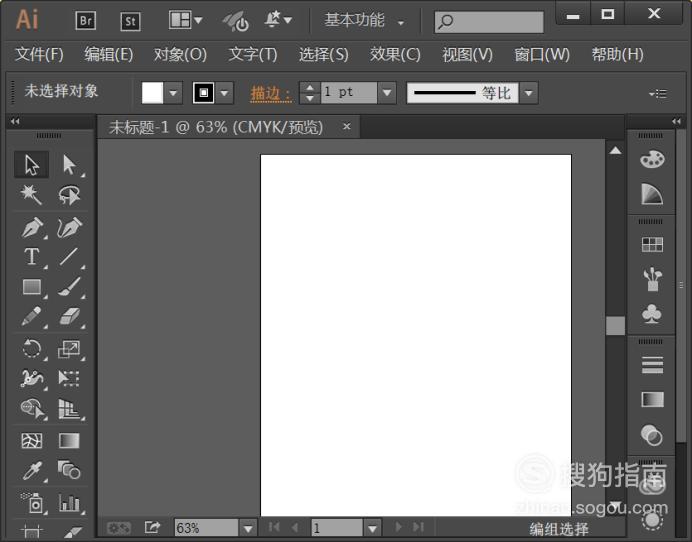Select the Scale tool
Viewport: 692px width, 542px height.
[x=69, y=349]
